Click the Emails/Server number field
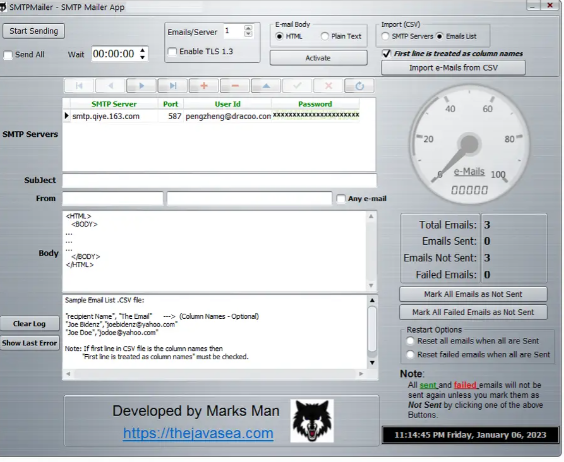564x462 pixels. (234, 31)
